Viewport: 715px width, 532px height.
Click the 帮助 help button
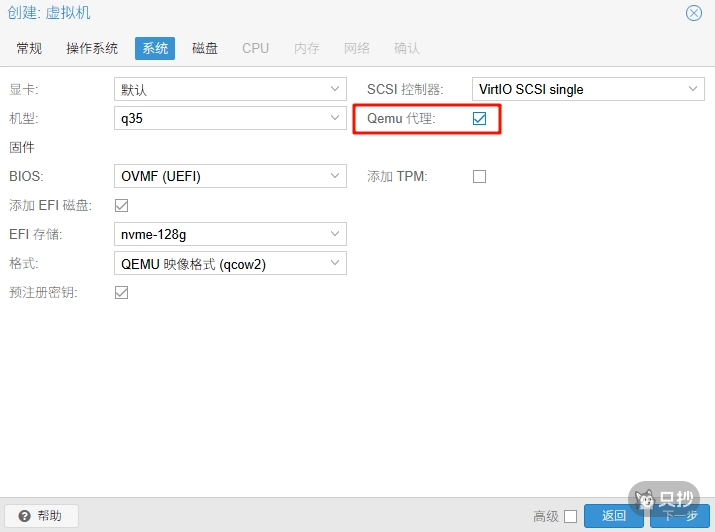41,516
